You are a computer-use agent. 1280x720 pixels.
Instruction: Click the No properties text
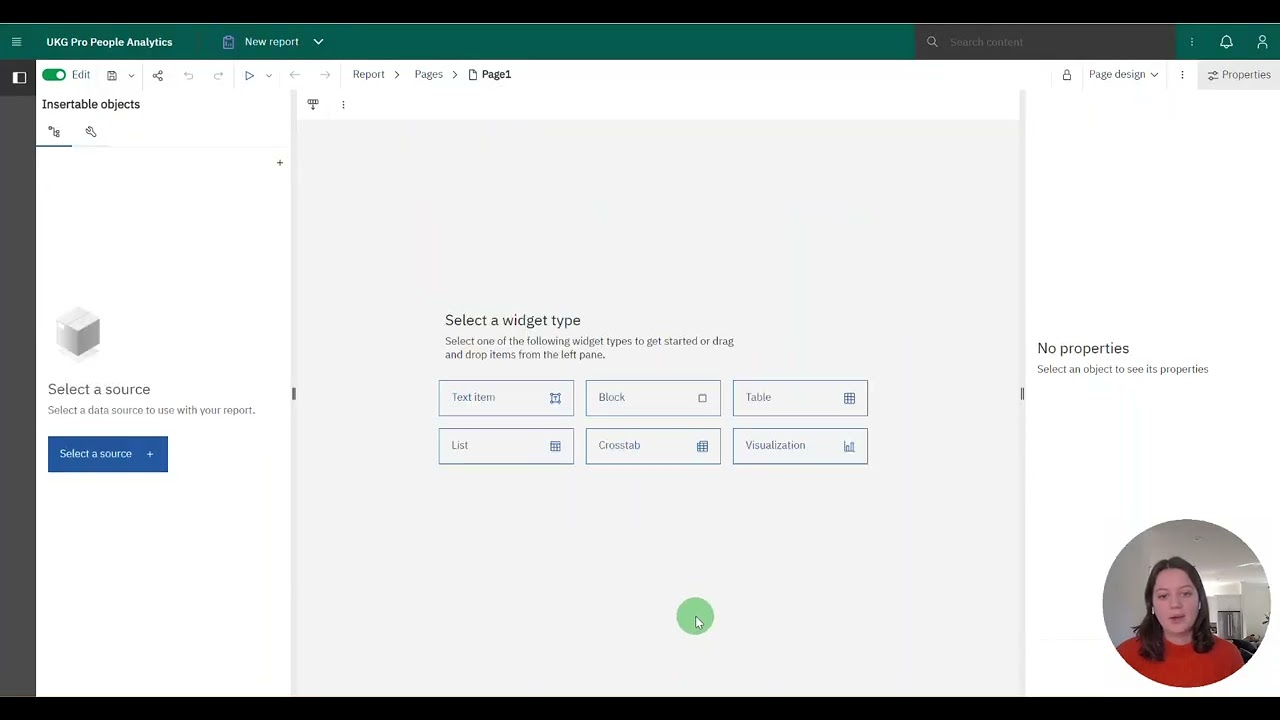(x=1083, y=348)
